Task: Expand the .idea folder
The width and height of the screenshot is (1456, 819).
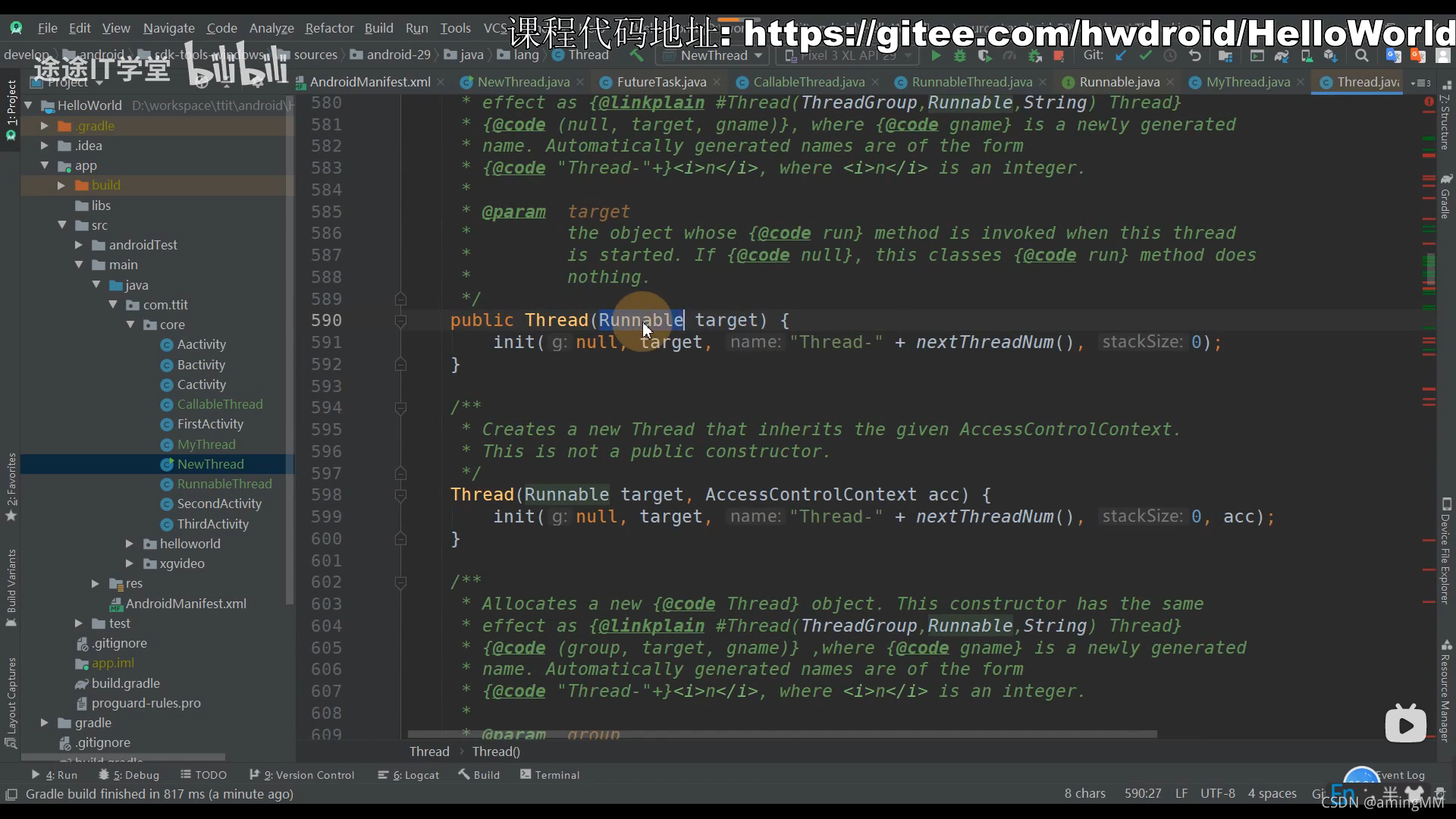Action: 44,146
